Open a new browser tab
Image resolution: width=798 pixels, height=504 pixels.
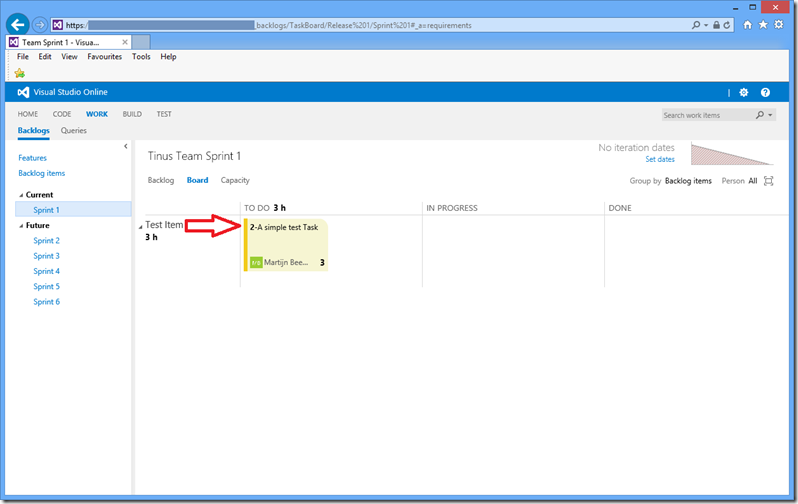click(141, 42)
